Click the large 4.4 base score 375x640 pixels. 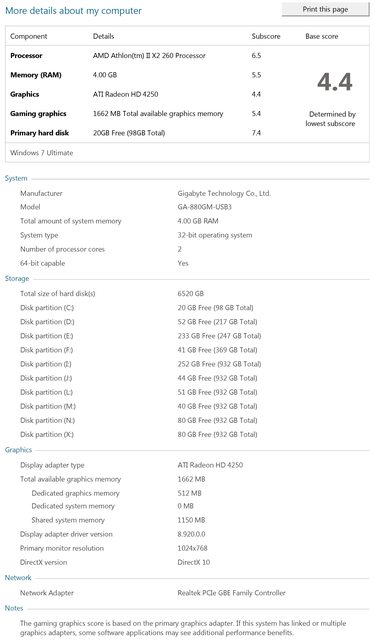tap(335, 82)
